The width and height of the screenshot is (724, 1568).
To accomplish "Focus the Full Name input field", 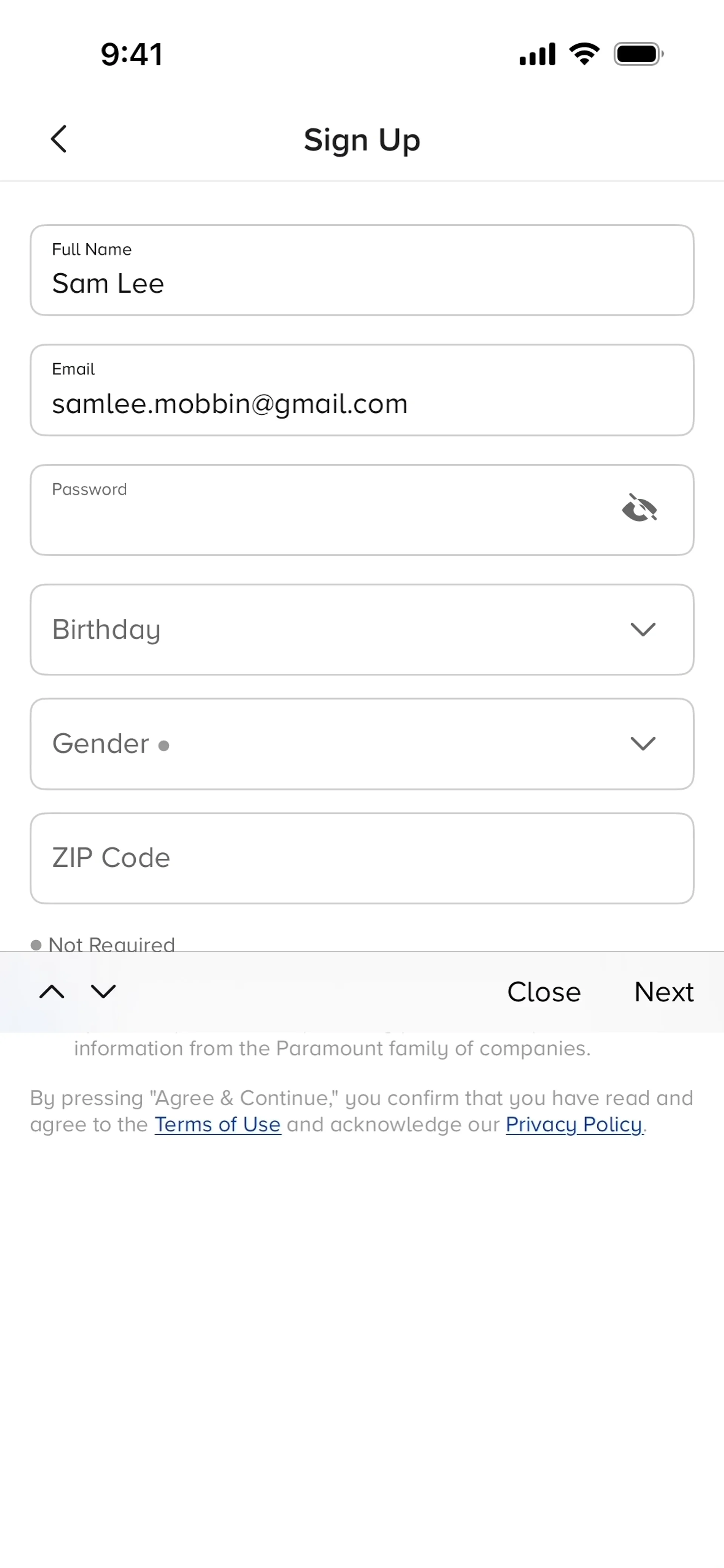I will (362, 270).
